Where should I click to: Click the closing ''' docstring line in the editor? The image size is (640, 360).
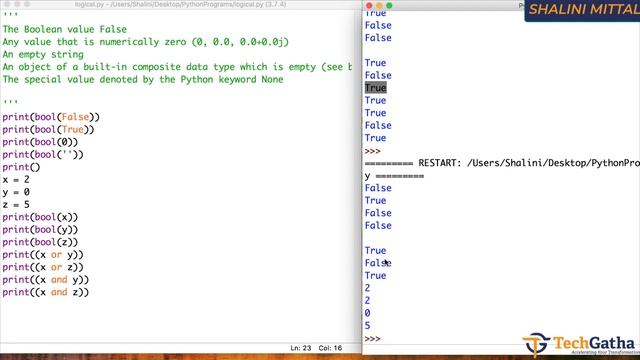click(x=10, y=101)
